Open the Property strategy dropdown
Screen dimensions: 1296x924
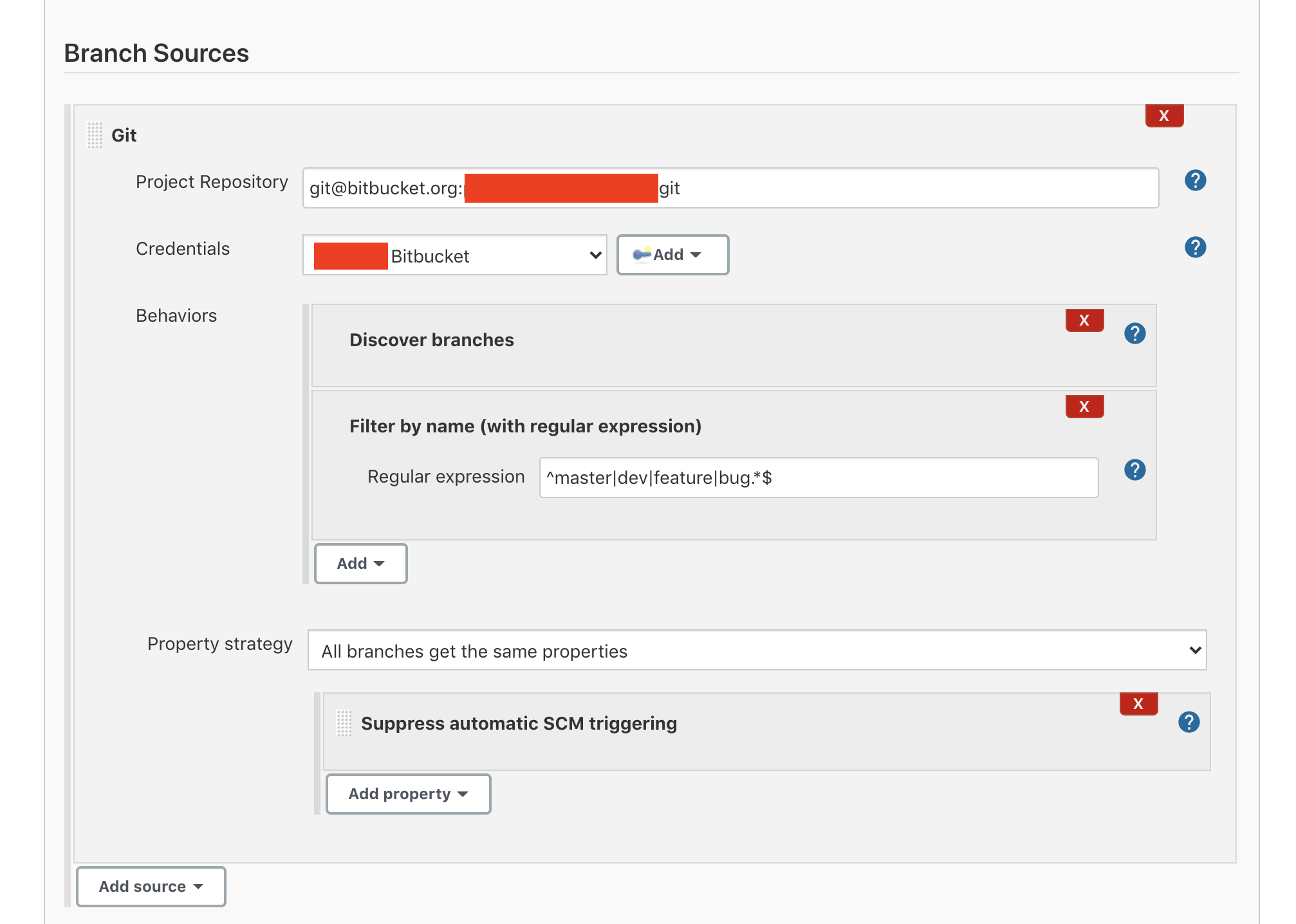757,651
